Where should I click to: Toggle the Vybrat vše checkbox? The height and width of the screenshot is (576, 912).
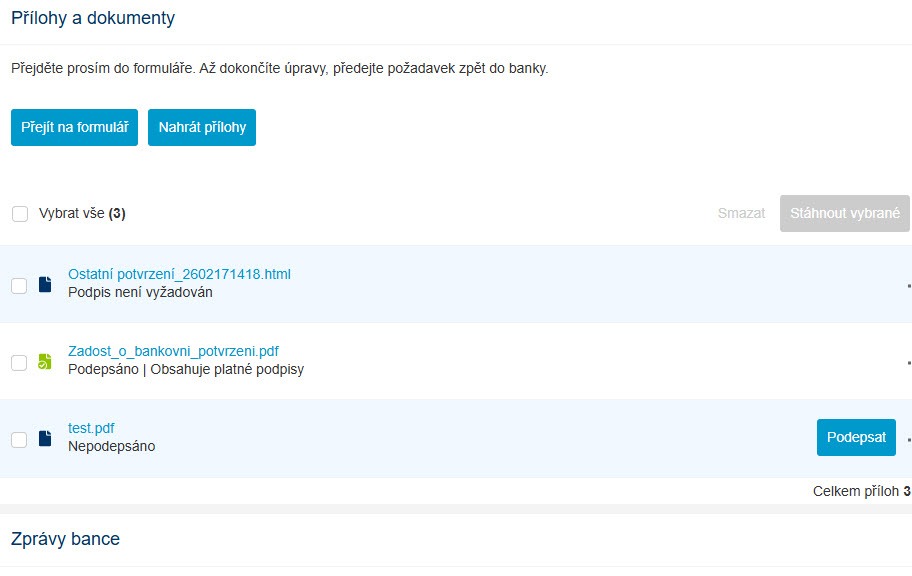pos(20,214)
